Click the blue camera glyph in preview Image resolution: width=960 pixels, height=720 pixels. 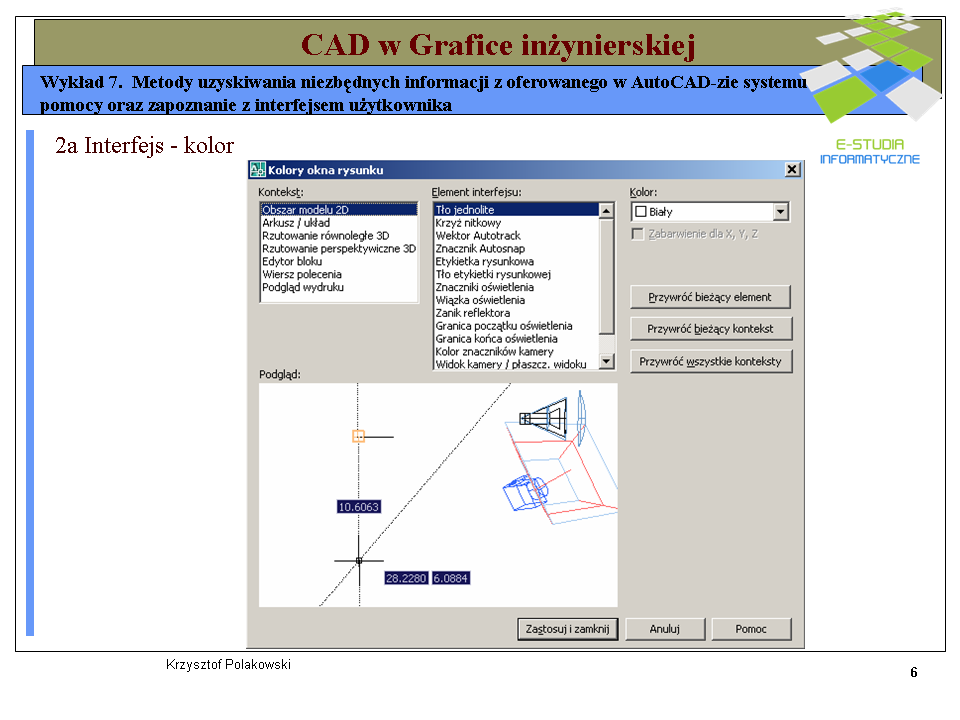click(525, 492)
